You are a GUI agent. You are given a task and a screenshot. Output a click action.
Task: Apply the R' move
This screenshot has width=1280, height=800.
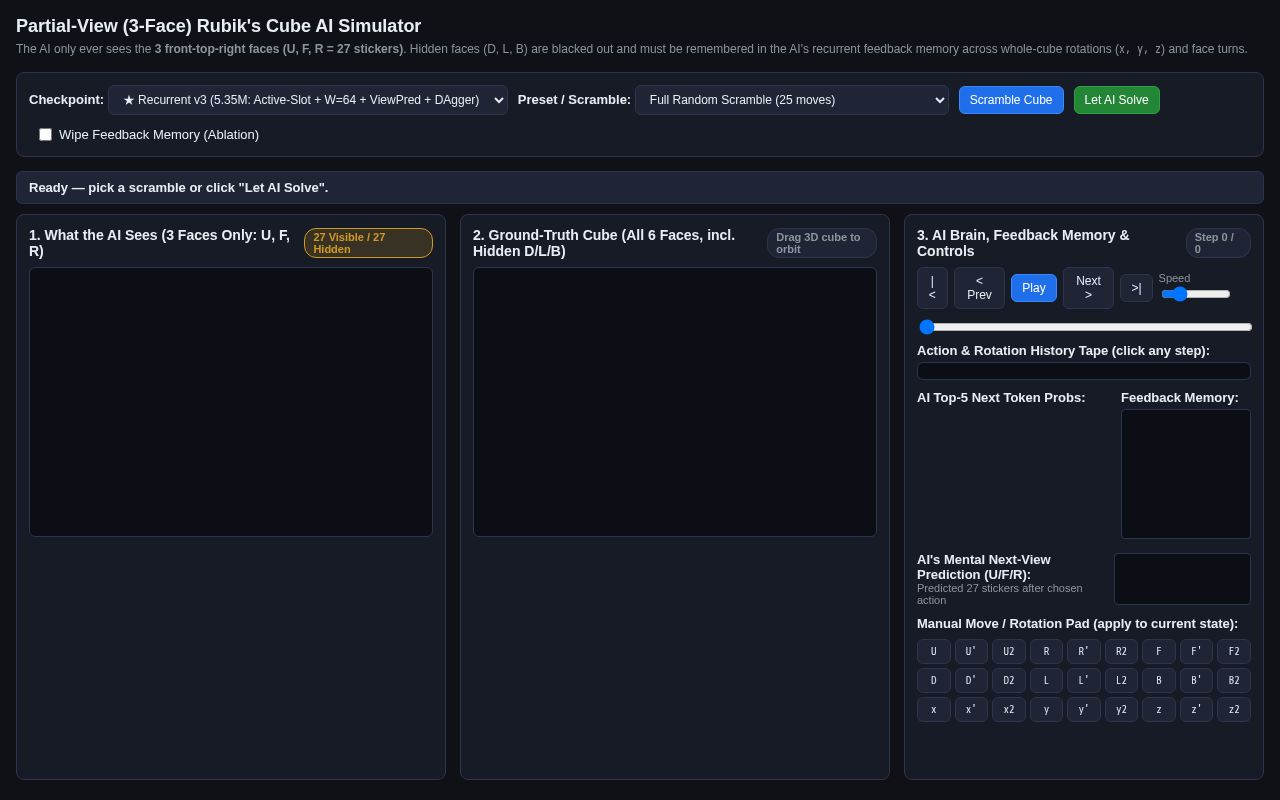point(1084,652)
